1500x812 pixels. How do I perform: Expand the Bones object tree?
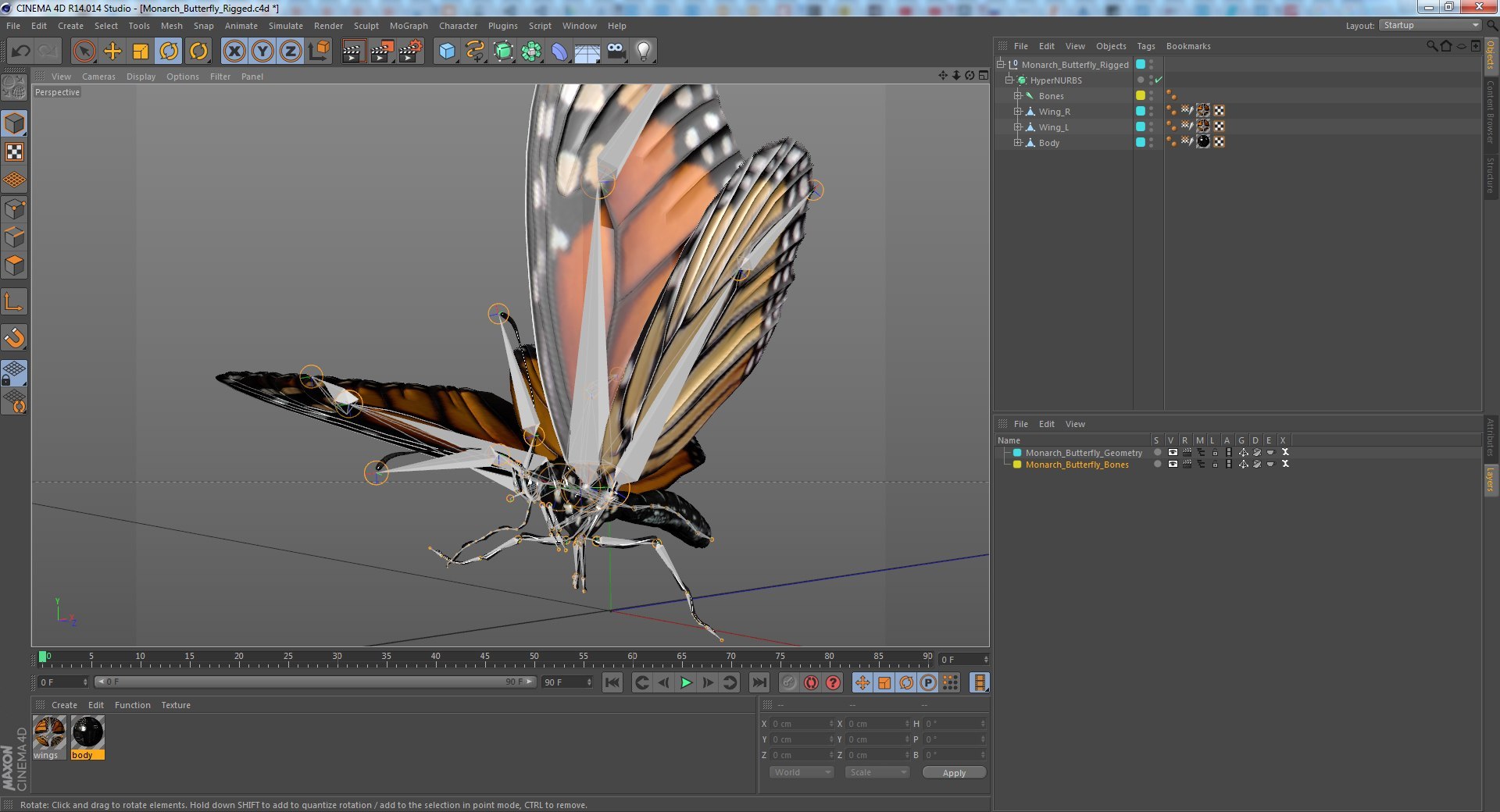(x=1017, y=96)
